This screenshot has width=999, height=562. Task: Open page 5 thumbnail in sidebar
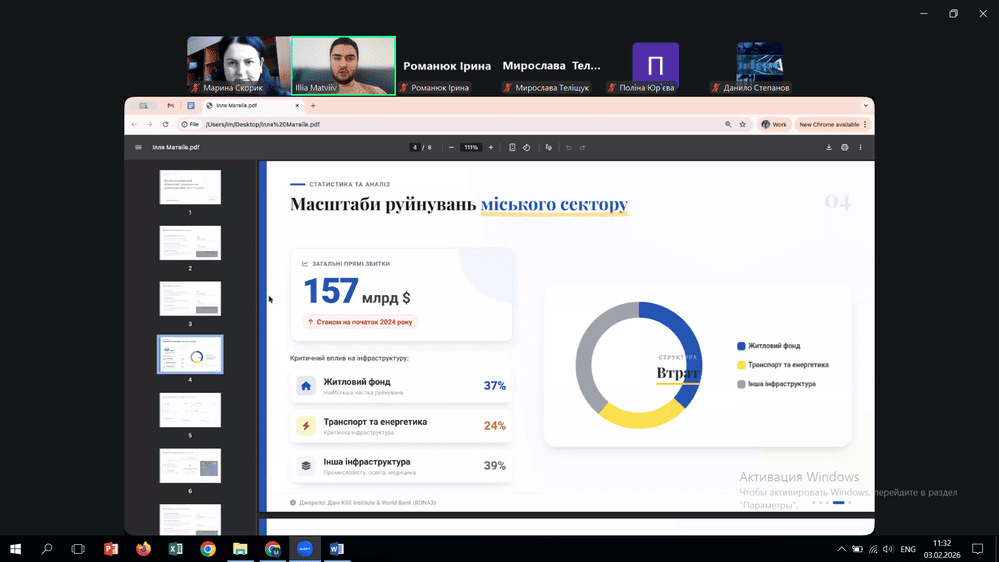tap(190, 410)
